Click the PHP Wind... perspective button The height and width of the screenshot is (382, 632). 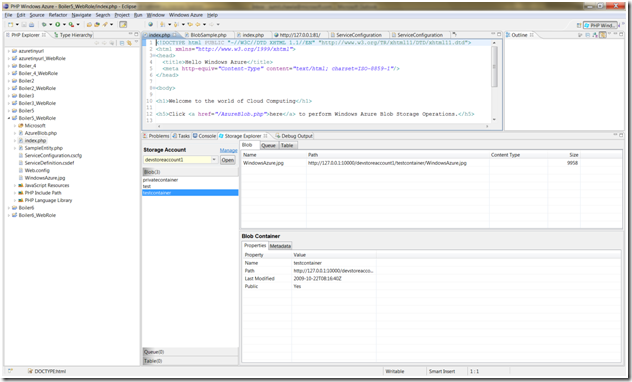[x=601, y=25]
